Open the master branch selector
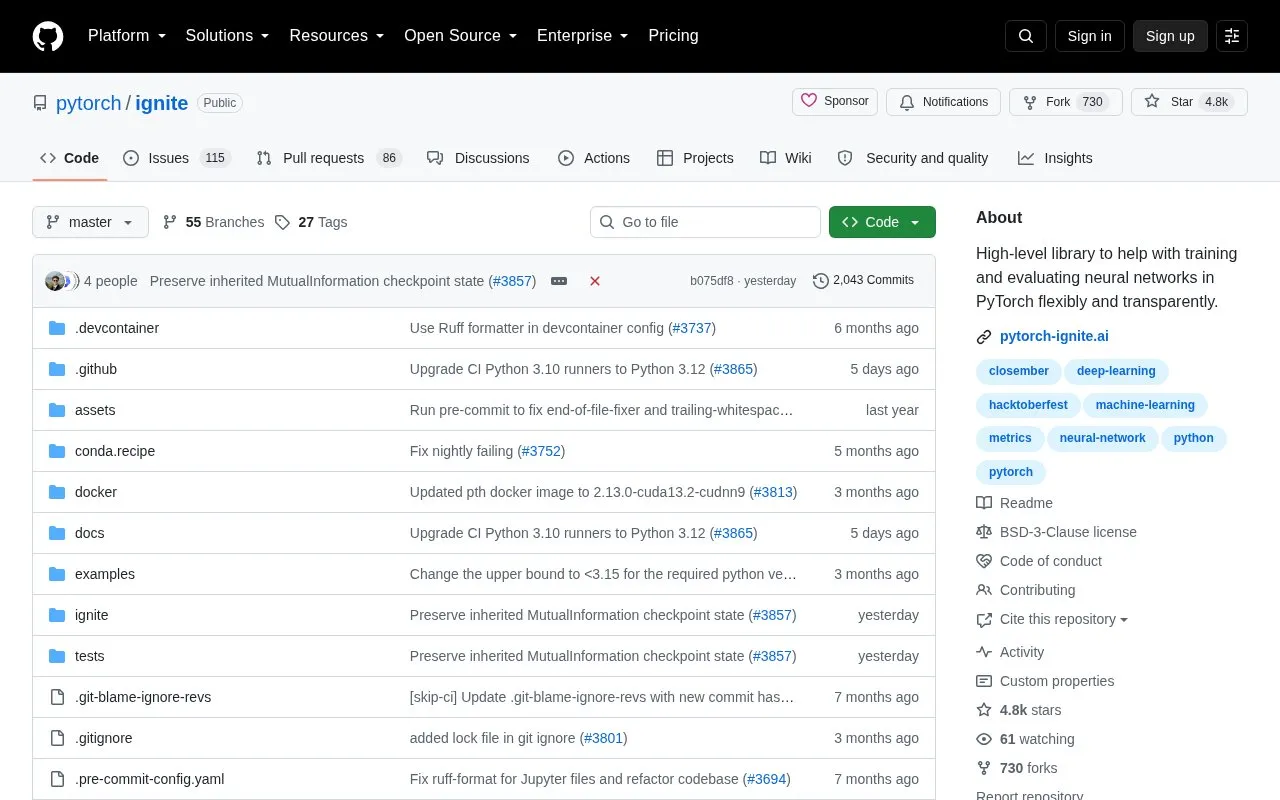Screen dimensions: 1280x800 click(x=90, y=222)
